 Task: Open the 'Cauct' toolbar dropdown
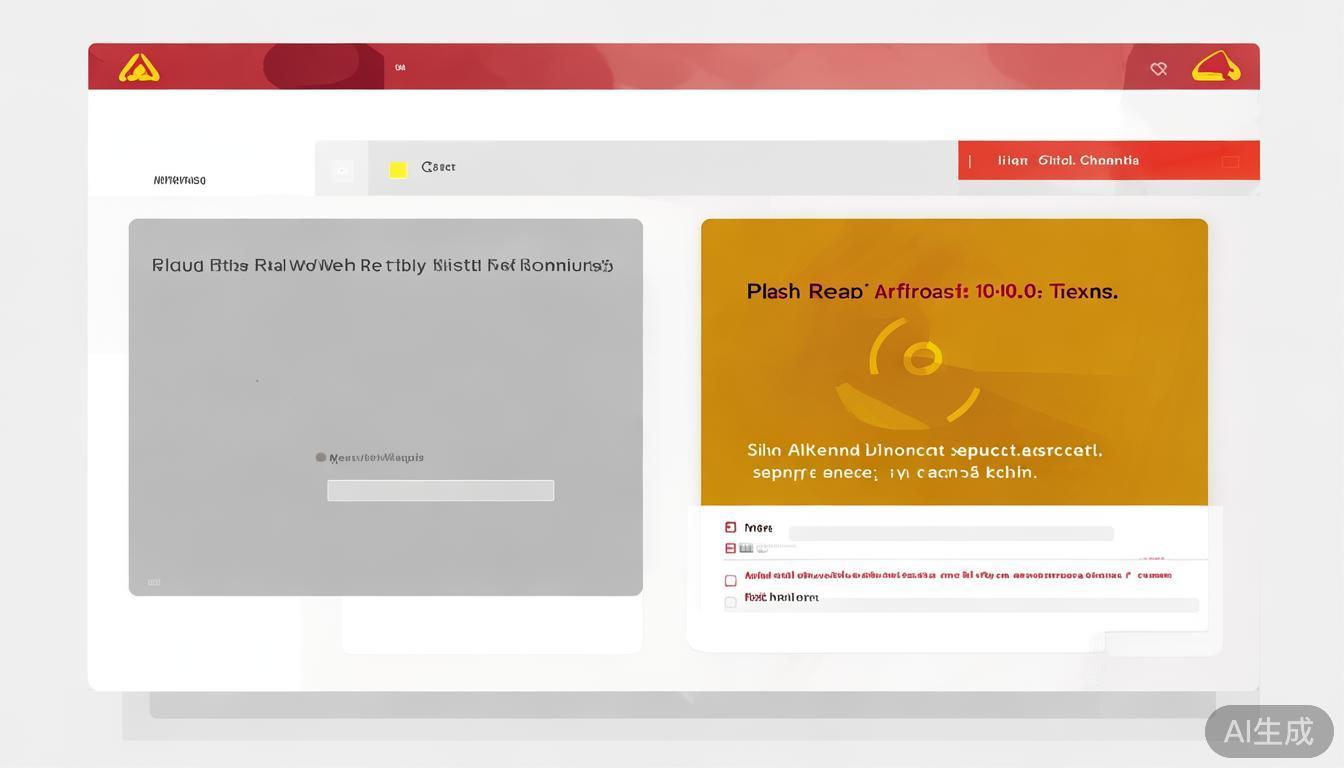click(x=438, y=167)
